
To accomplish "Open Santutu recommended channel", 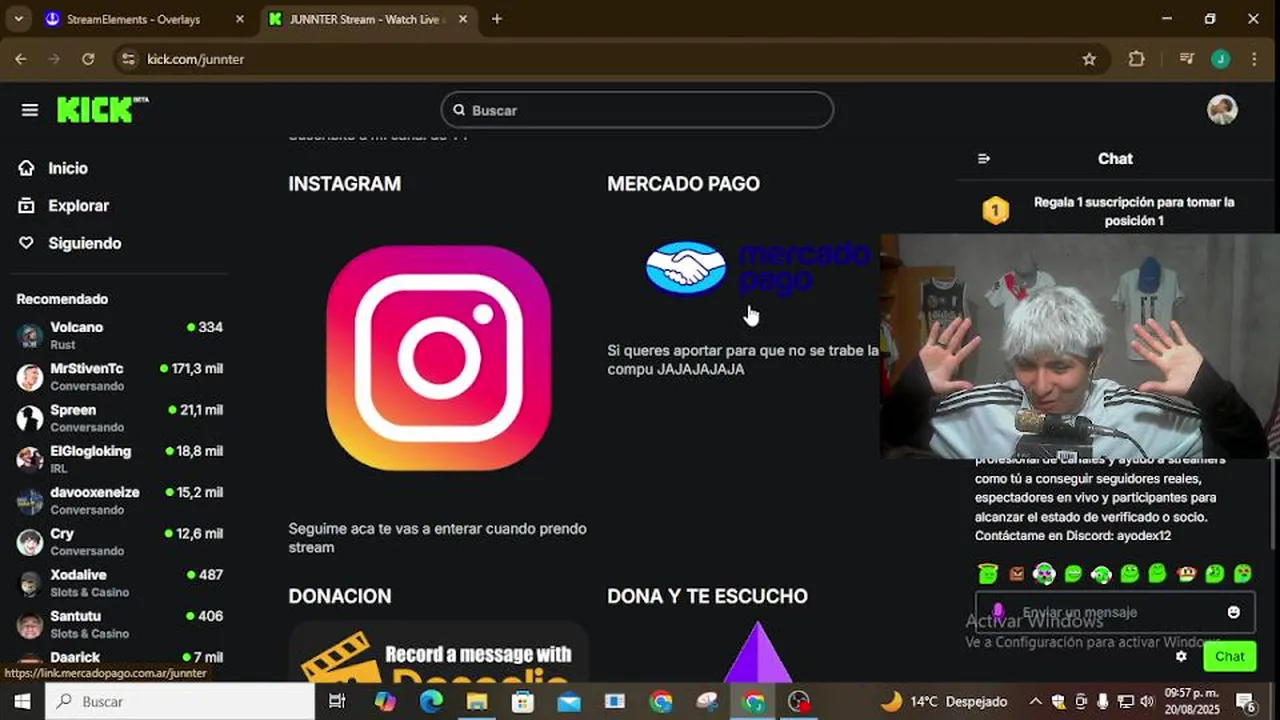I will 120,624.
